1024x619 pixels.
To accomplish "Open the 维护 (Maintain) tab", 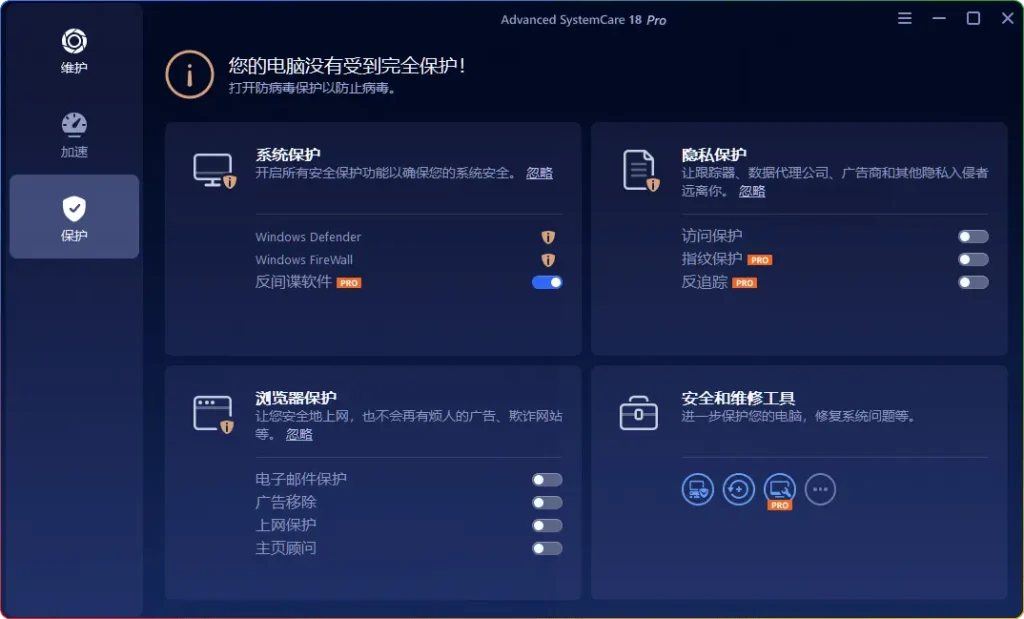I will click(73, 52).
